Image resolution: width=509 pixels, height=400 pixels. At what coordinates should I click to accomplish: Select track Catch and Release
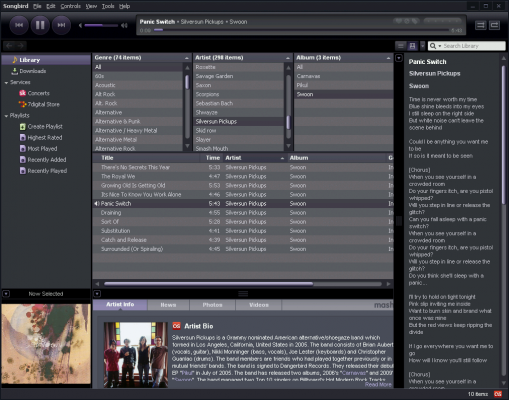243,240
